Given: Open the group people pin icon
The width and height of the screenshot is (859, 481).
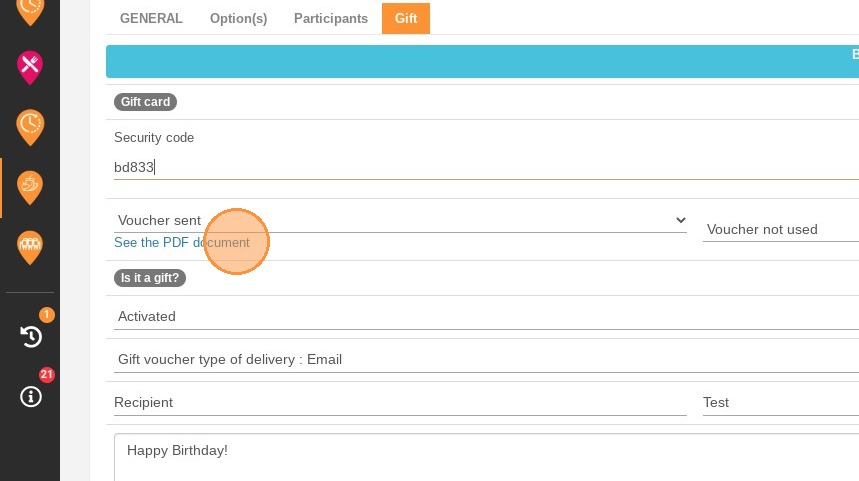Looking at the screenshot, I should tap(30, 247).
